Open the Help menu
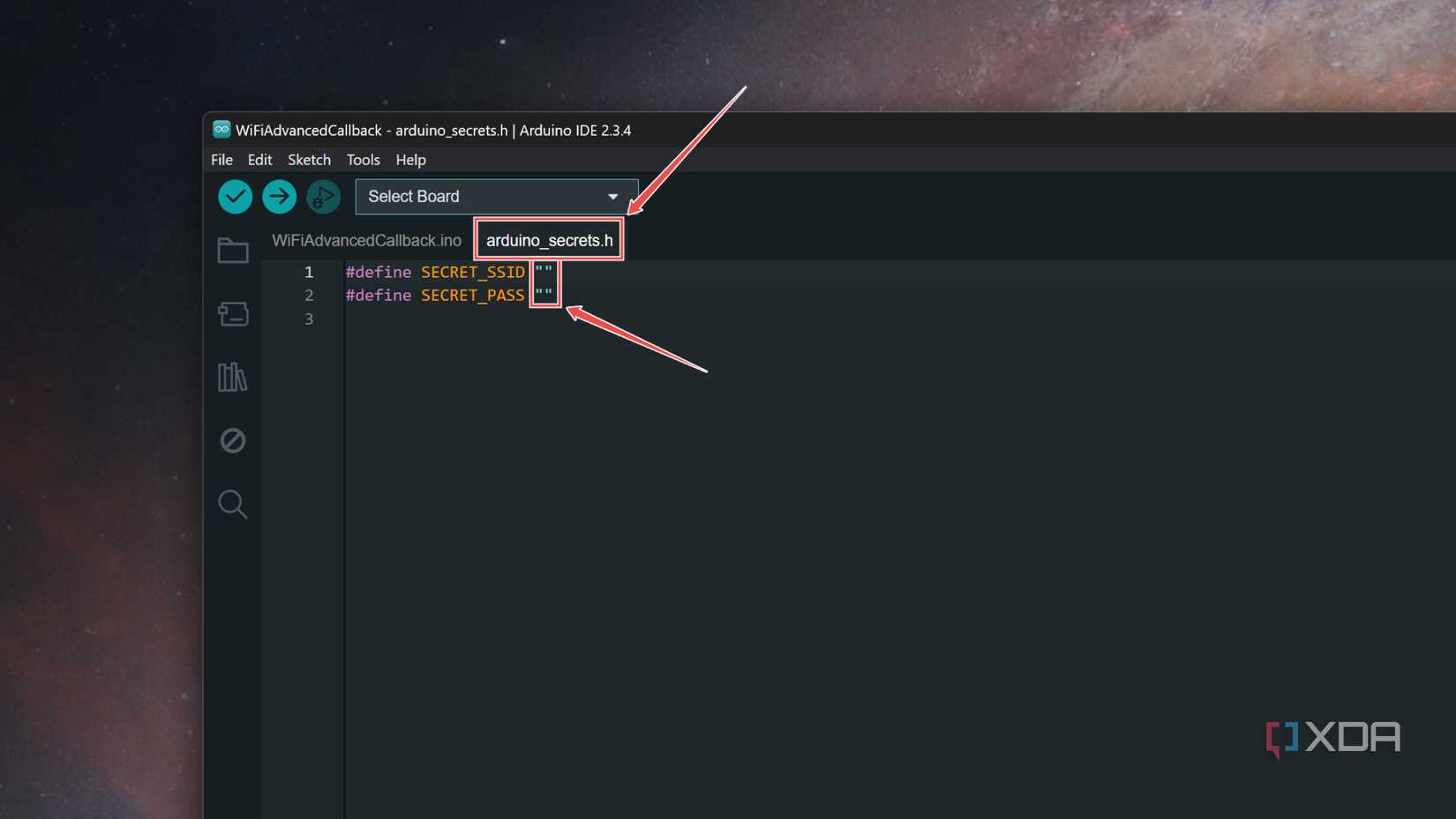 coord(410,160)
